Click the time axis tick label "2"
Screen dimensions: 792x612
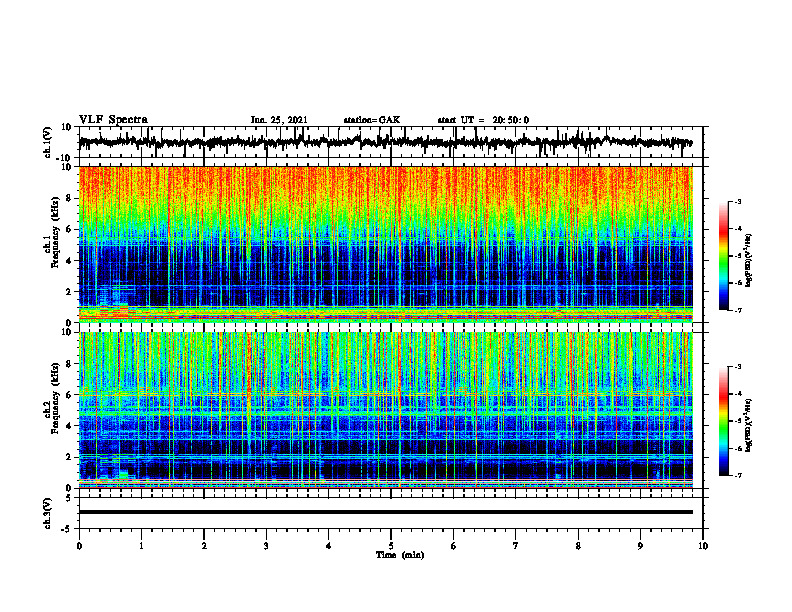coord(204,546)
